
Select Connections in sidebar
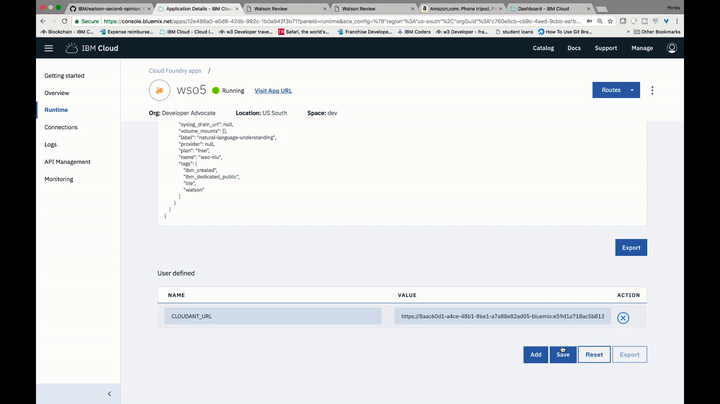point(61,127)
